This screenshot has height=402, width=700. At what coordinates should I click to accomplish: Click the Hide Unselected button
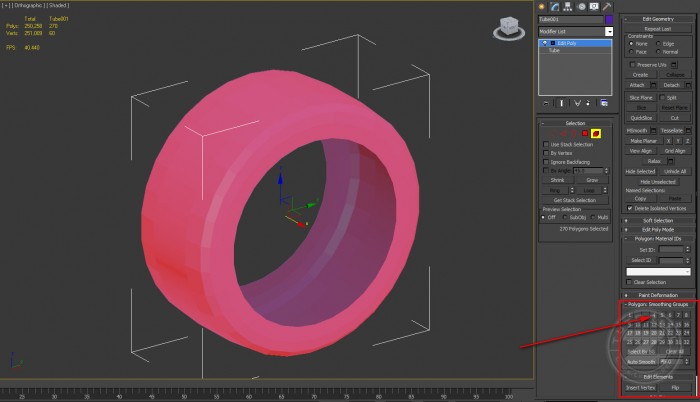(657, 181)
